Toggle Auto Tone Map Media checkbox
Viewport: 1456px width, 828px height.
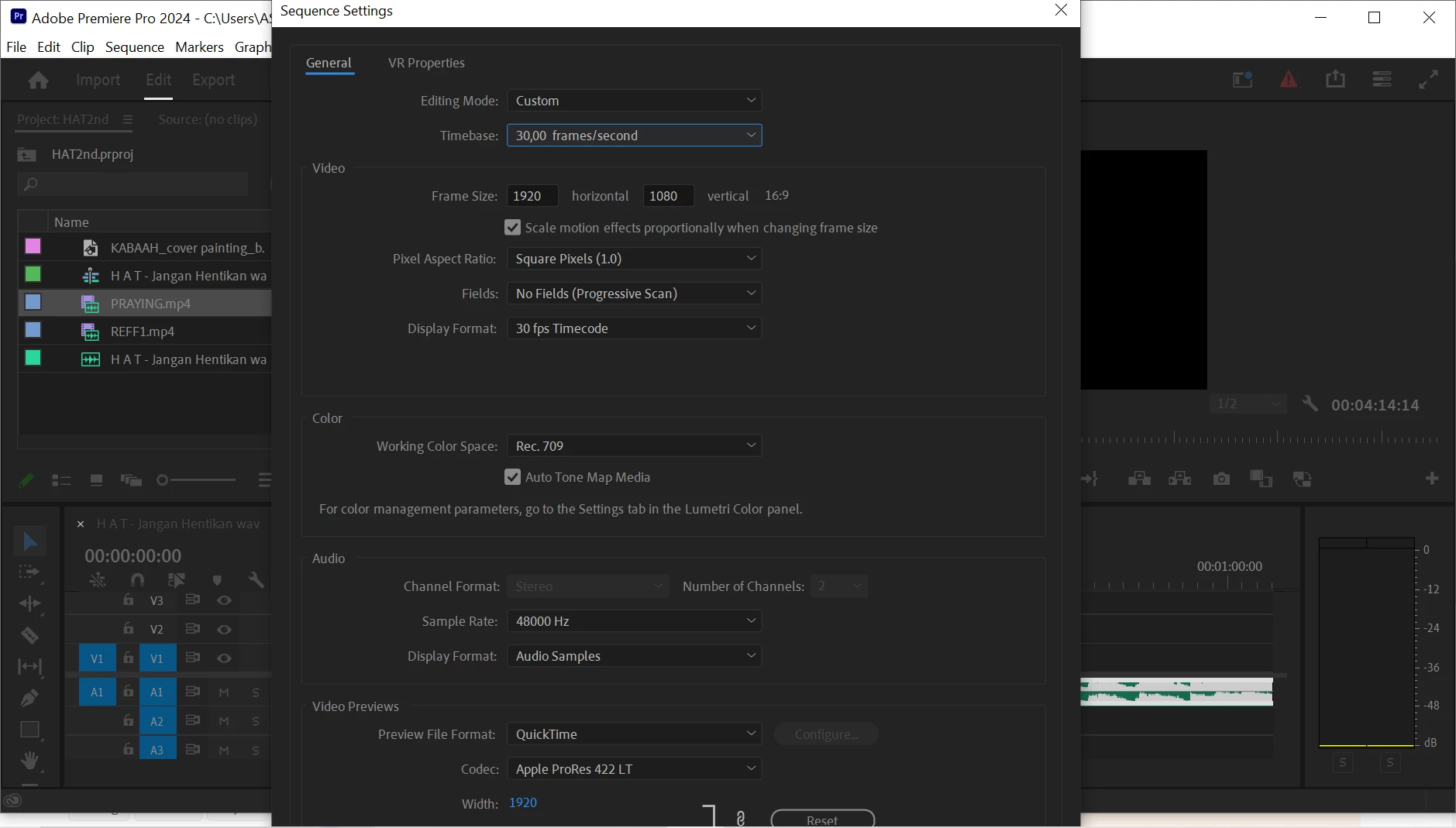click(512, 477)
